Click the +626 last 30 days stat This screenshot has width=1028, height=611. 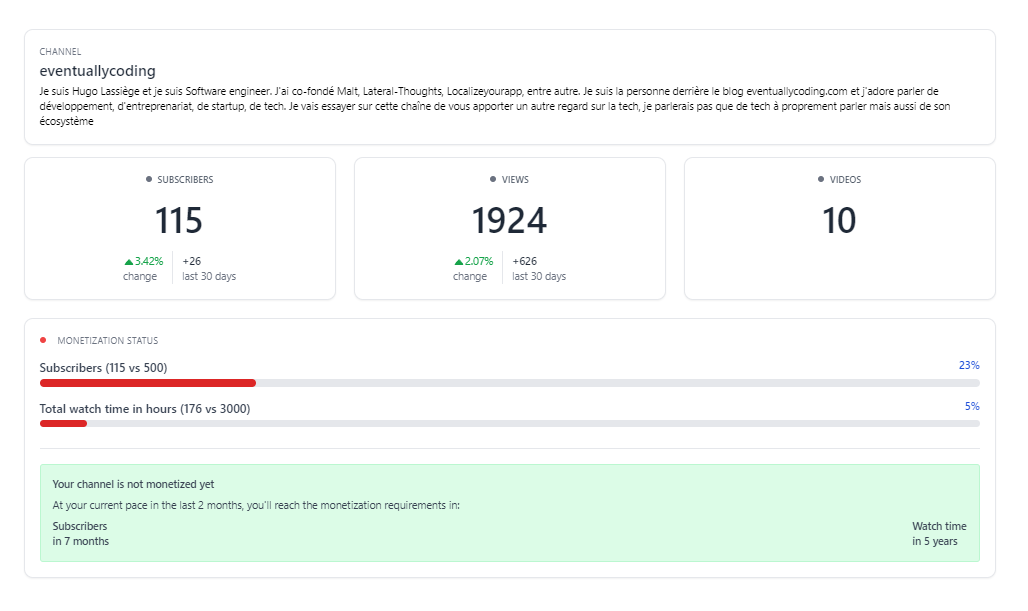click(538, 269)
